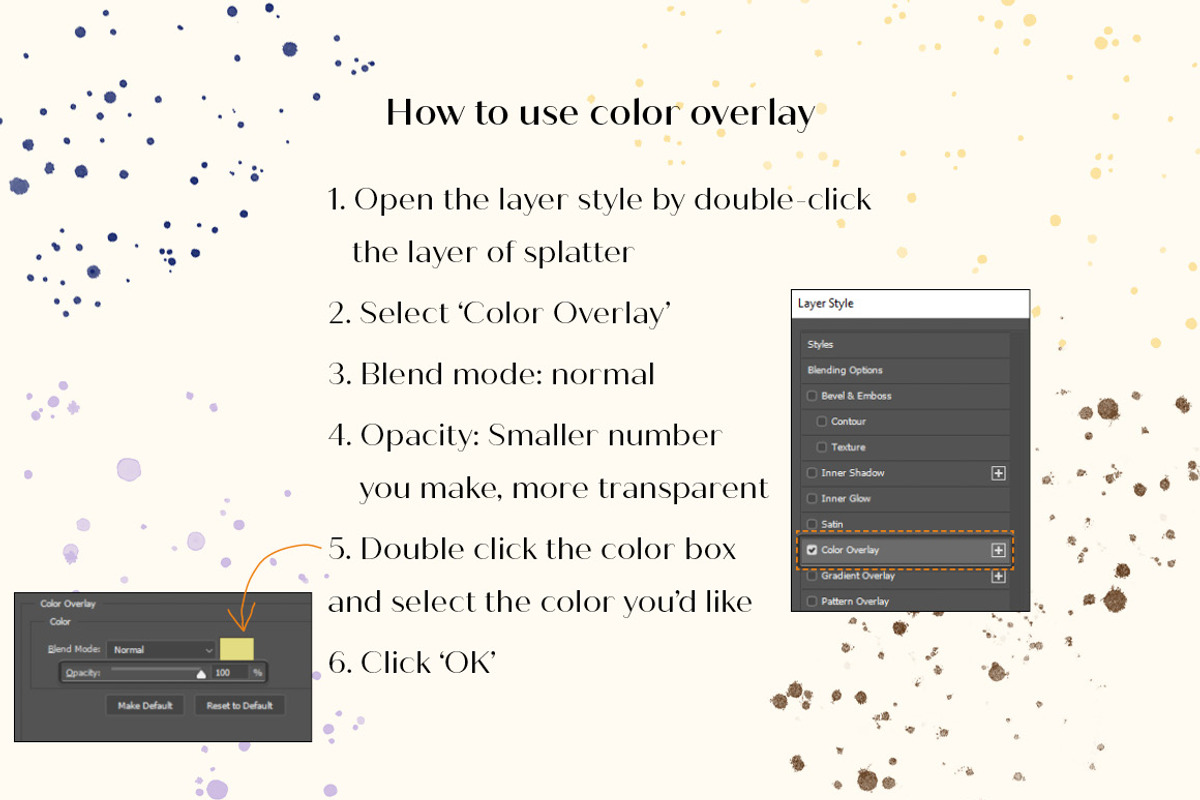Click the Gradient Overlay label
The image size is (1200, 800).
(x=856, y=576)
